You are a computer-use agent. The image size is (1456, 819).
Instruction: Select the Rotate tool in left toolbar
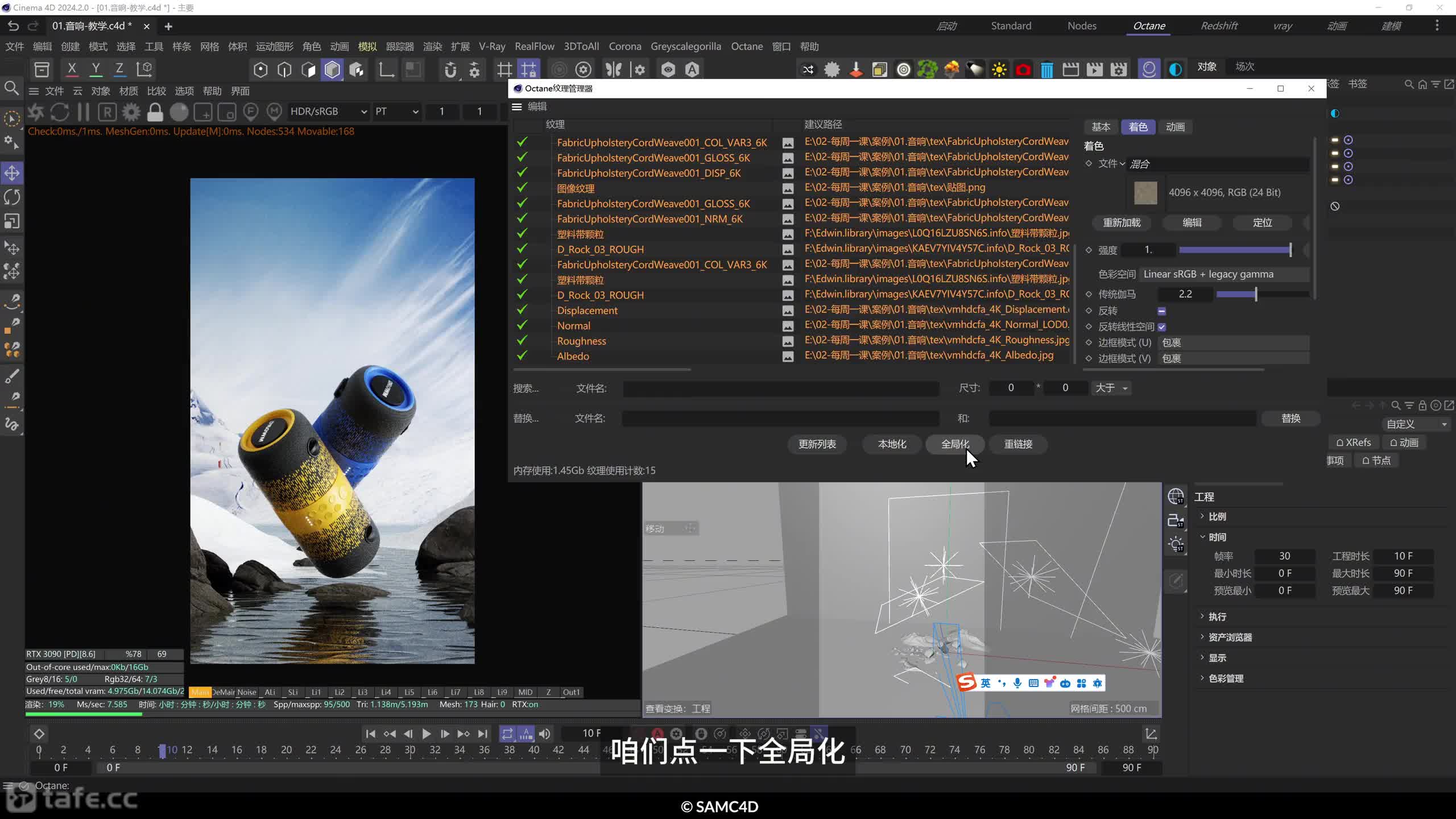(12, 197)
